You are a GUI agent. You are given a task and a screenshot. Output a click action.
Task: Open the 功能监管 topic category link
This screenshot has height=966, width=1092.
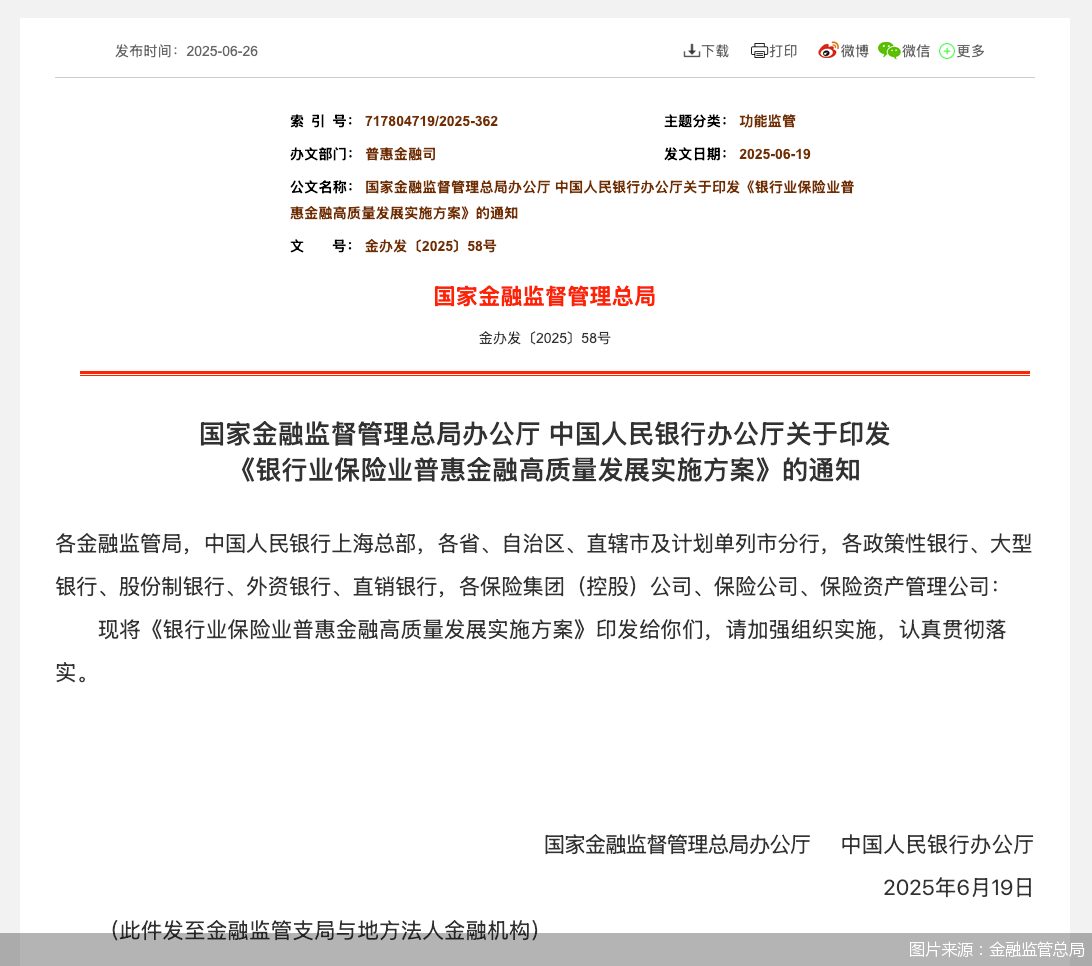tap(768, 121)
